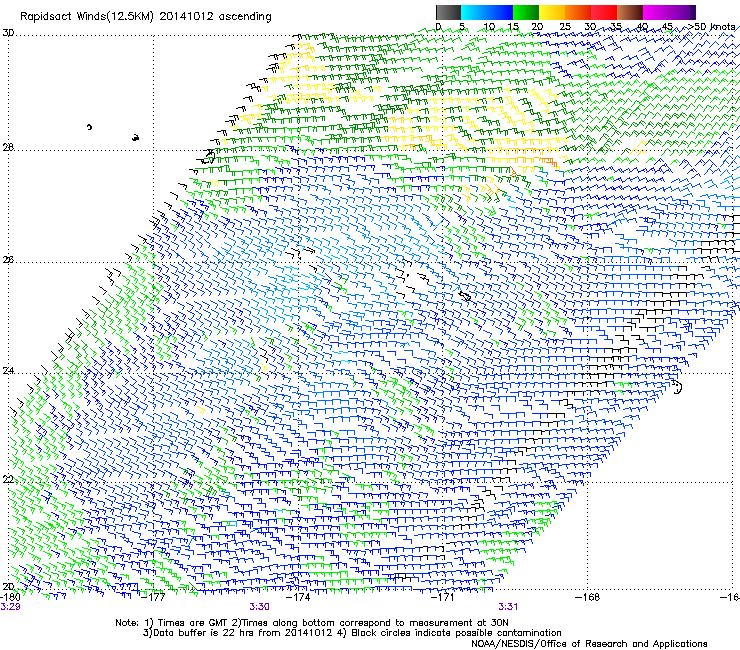Click the latitude label '22'
Image resolution: width=740 pixels, height=650 pixels.
coord(8,480)
